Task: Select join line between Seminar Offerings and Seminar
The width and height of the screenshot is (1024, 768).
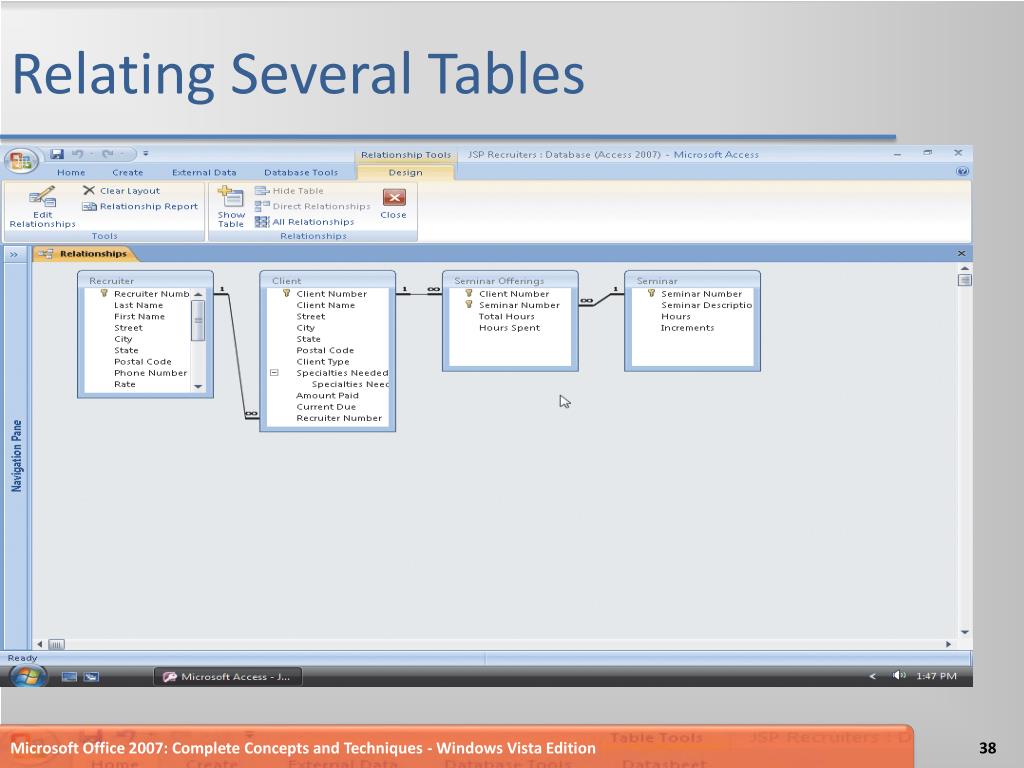Action: [x=601, y=299]
